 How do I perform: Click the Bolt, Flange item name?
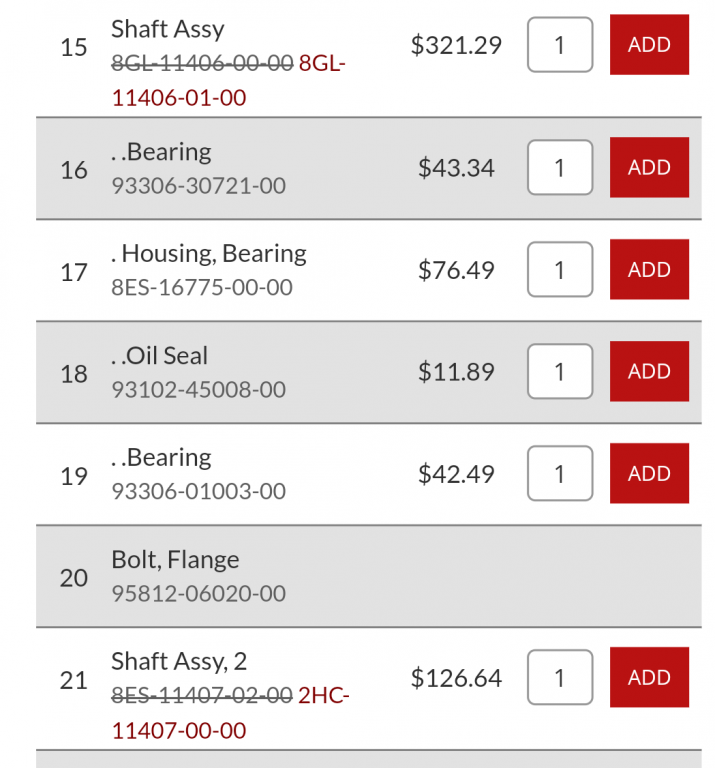coord(175,560)
